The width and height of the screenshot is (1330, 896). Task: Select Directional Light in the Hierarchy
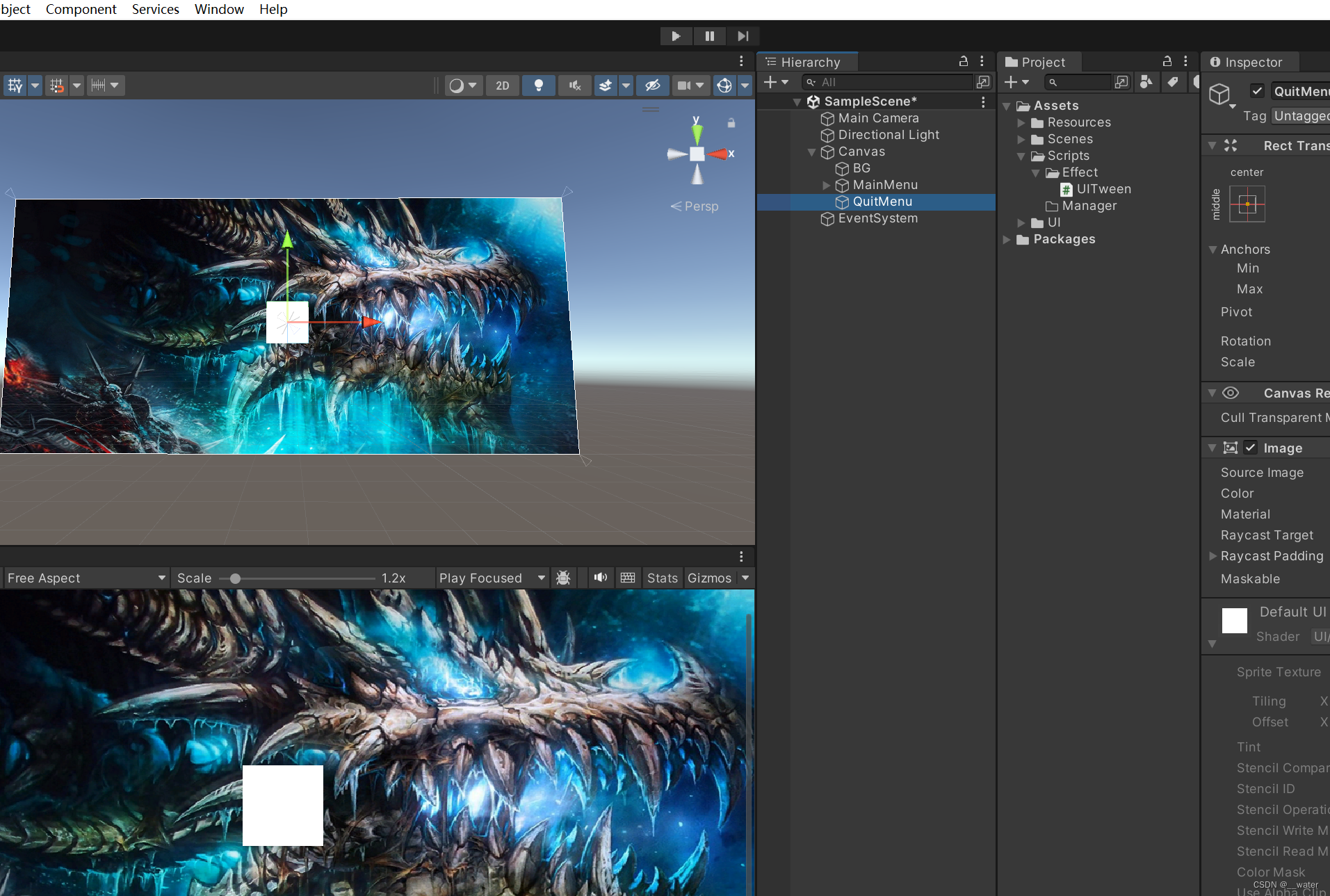coord(888,135)
